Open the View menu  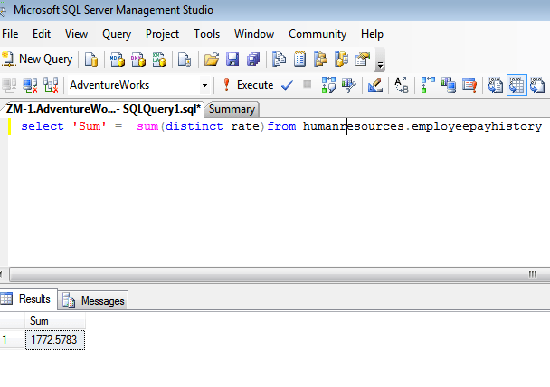76,34
